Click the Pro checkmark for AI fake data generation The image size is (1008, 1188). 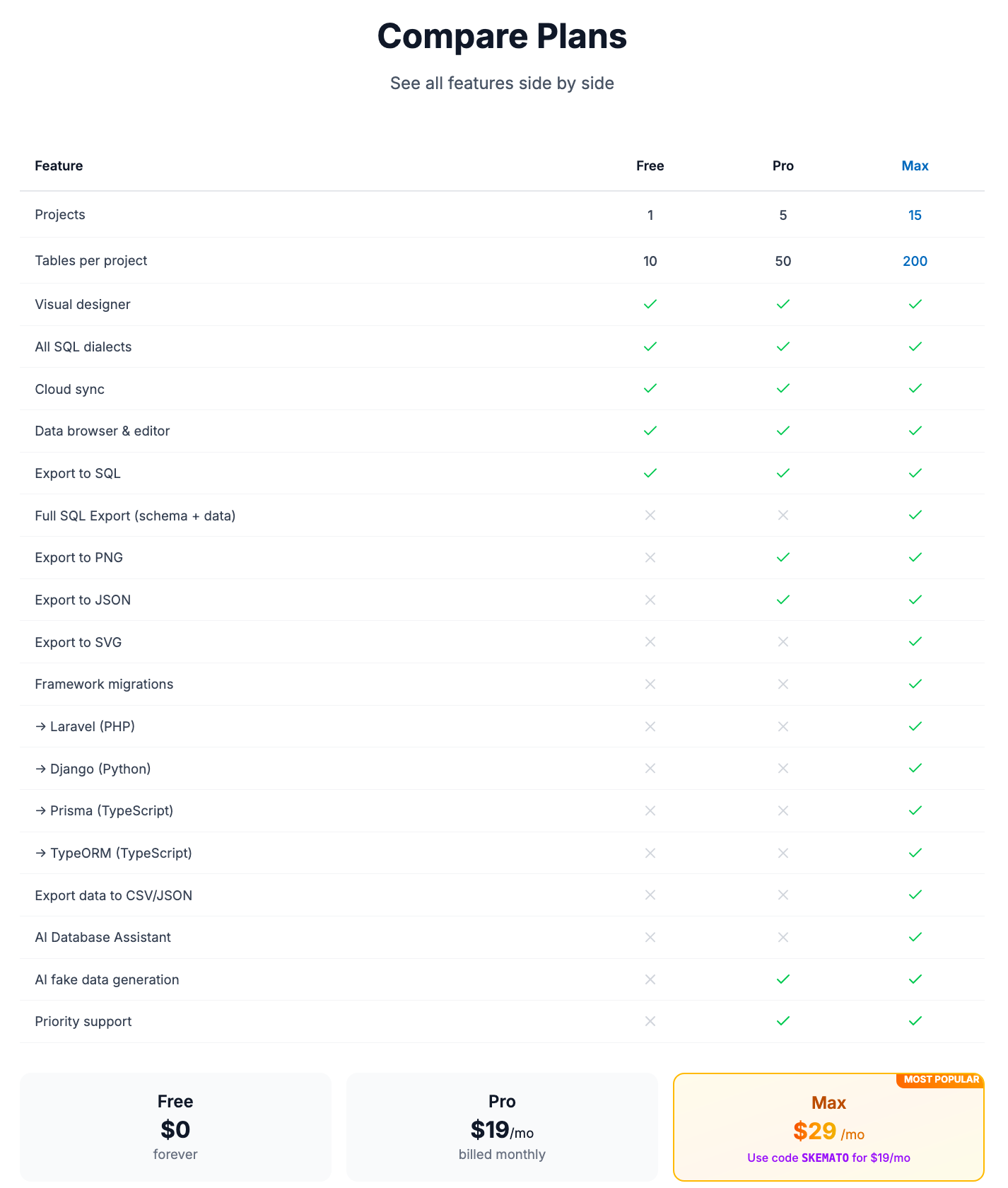coord(783,979)
